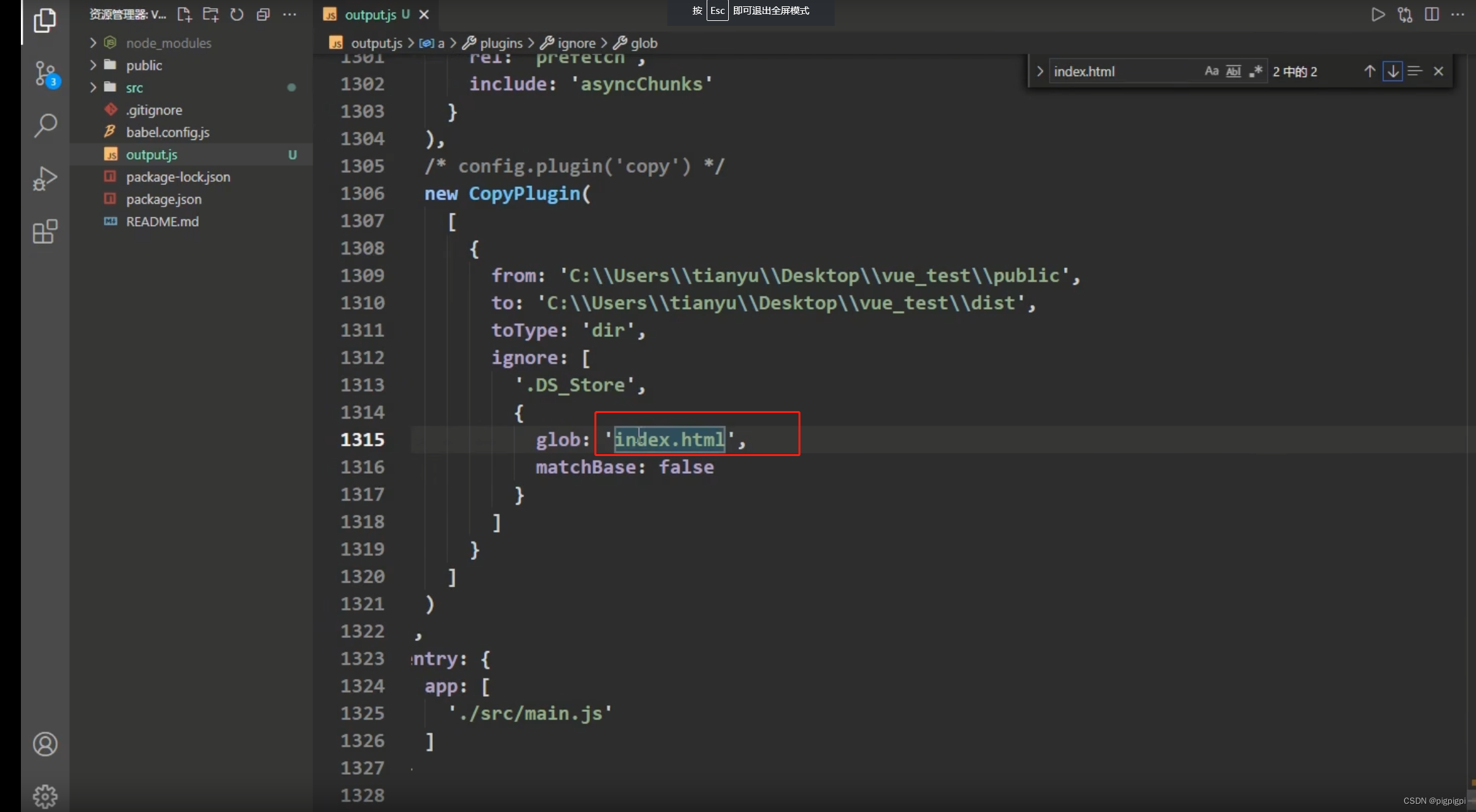
Task: Open the Explorer view in activity bar
Action: click(44, 21)
